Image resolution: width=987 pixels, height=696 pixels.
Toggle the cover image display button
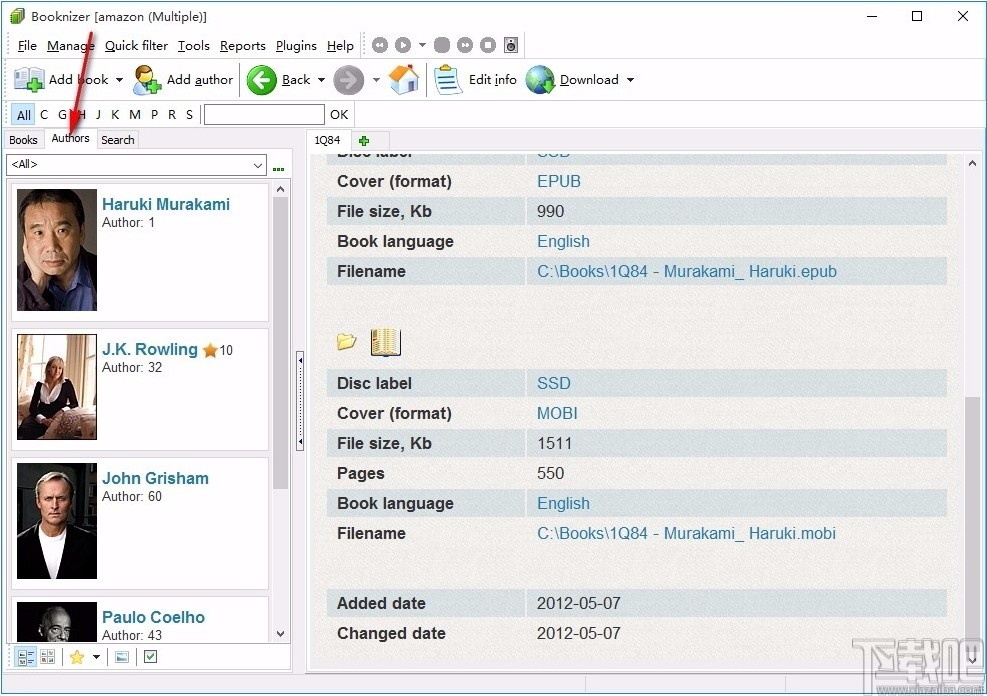(122, 657)
